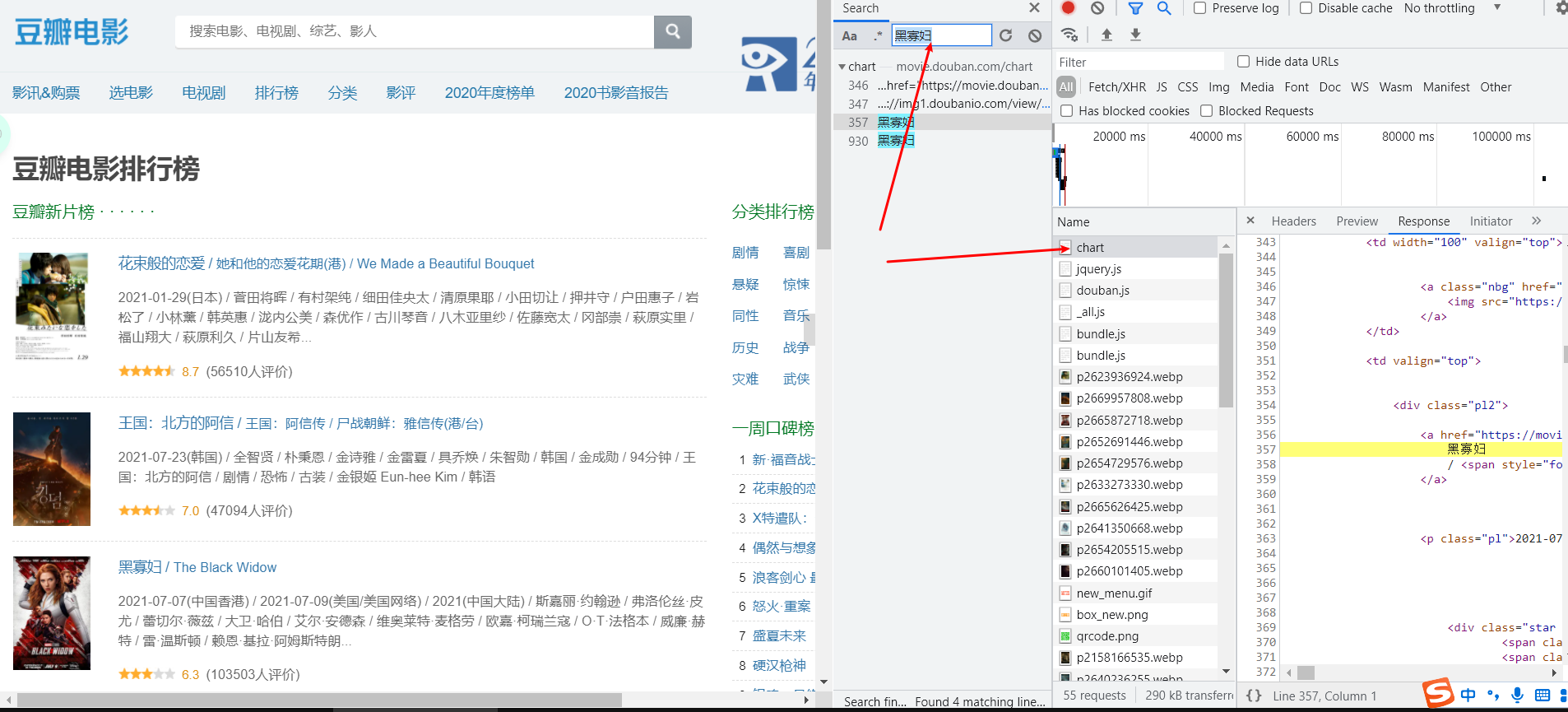1568x712 pixels.
Task: Click the network Filter input
Action: coord(1139,62)
